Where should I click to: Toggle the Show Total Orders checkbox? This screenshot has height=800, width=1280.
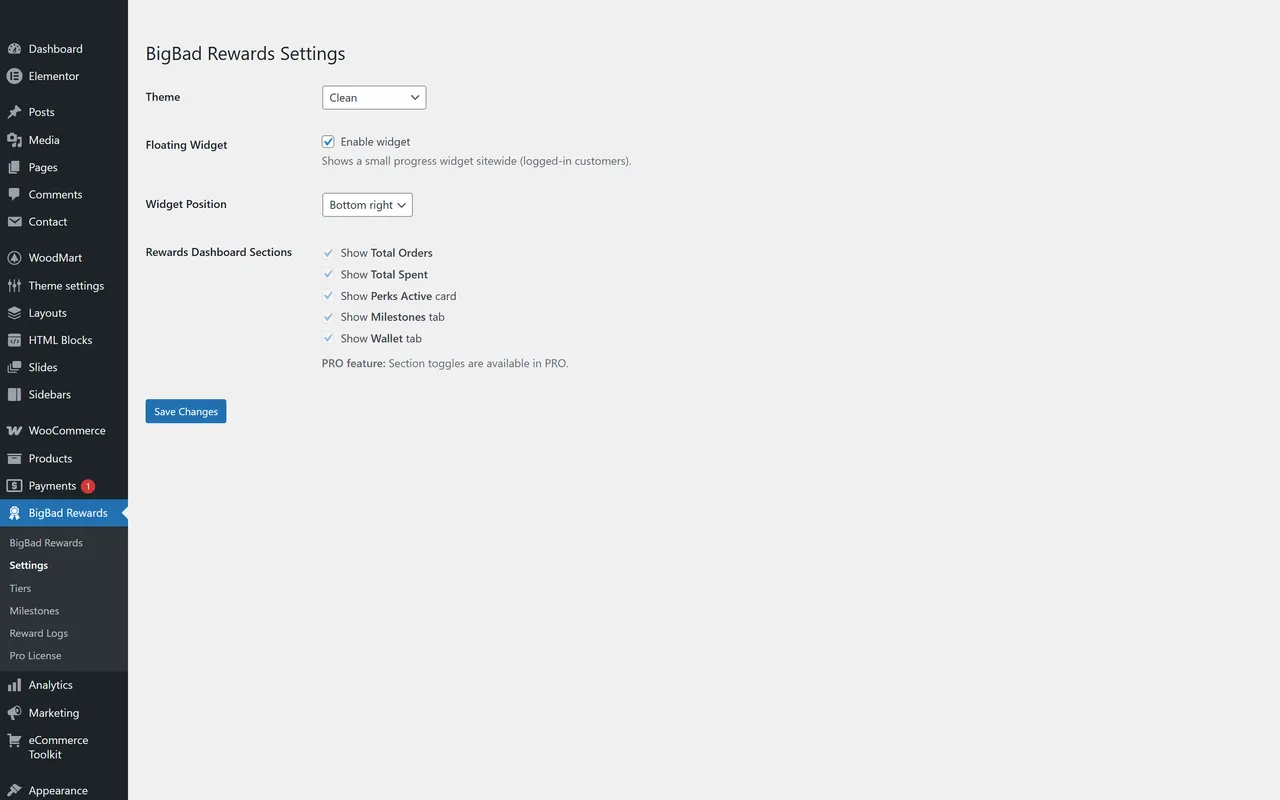(x=328, y=253)
